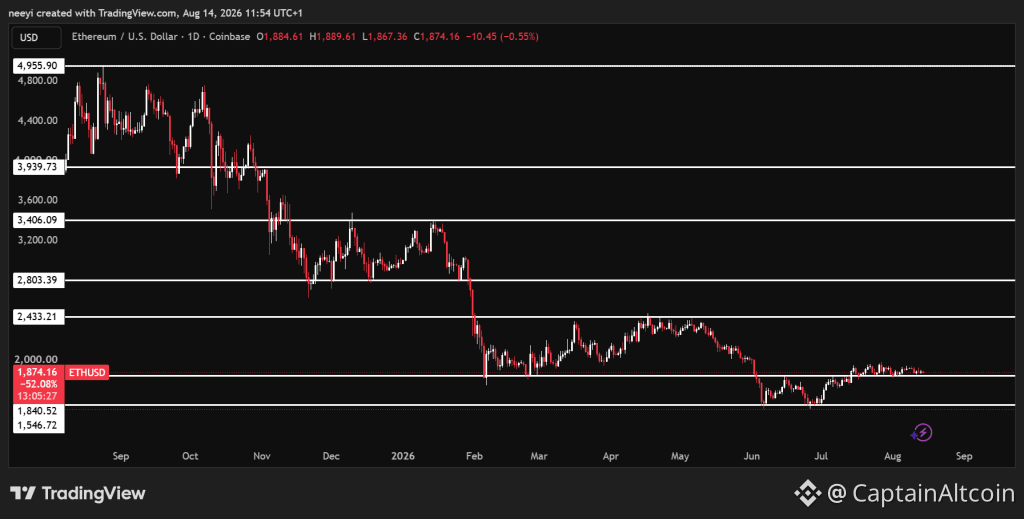Screen dimensions: 1024x519
Task: Click the 2026 time axis label
Action: click(x=403, y=456)
